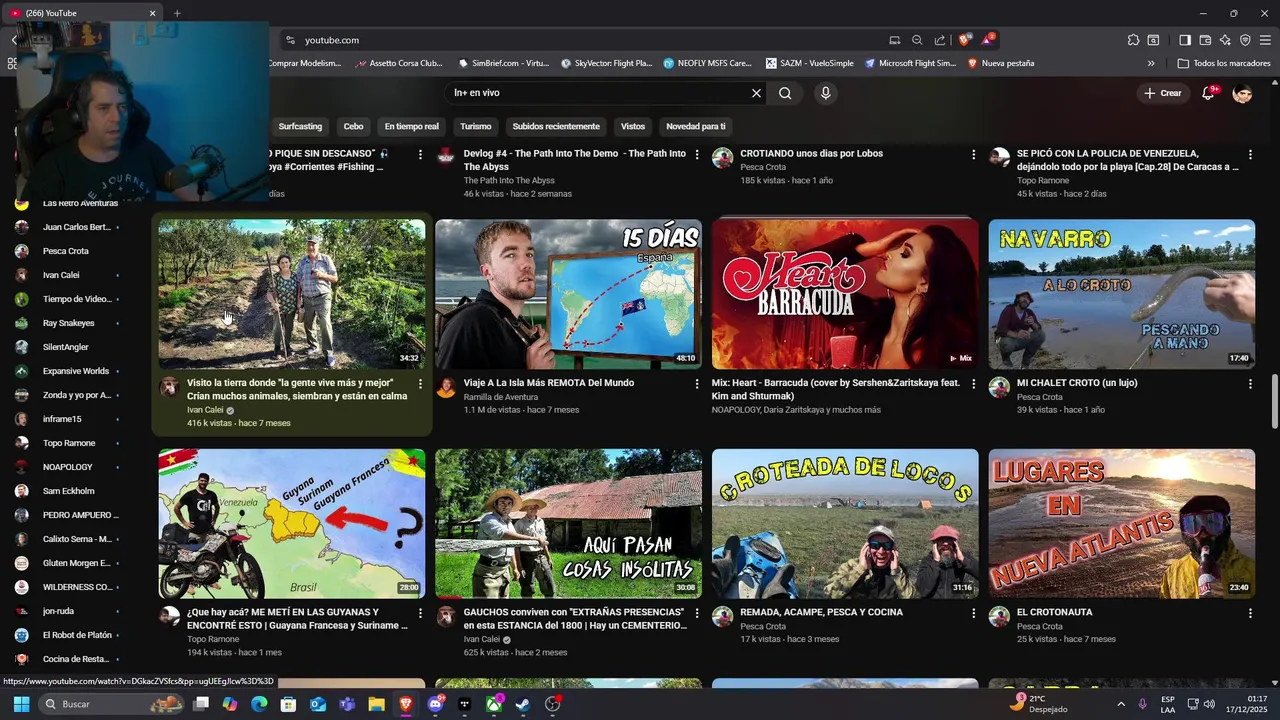Viewport: 1280px width, 720px height.
Task: Open browser extensions puzzle icon
Action: point(1133,40)
